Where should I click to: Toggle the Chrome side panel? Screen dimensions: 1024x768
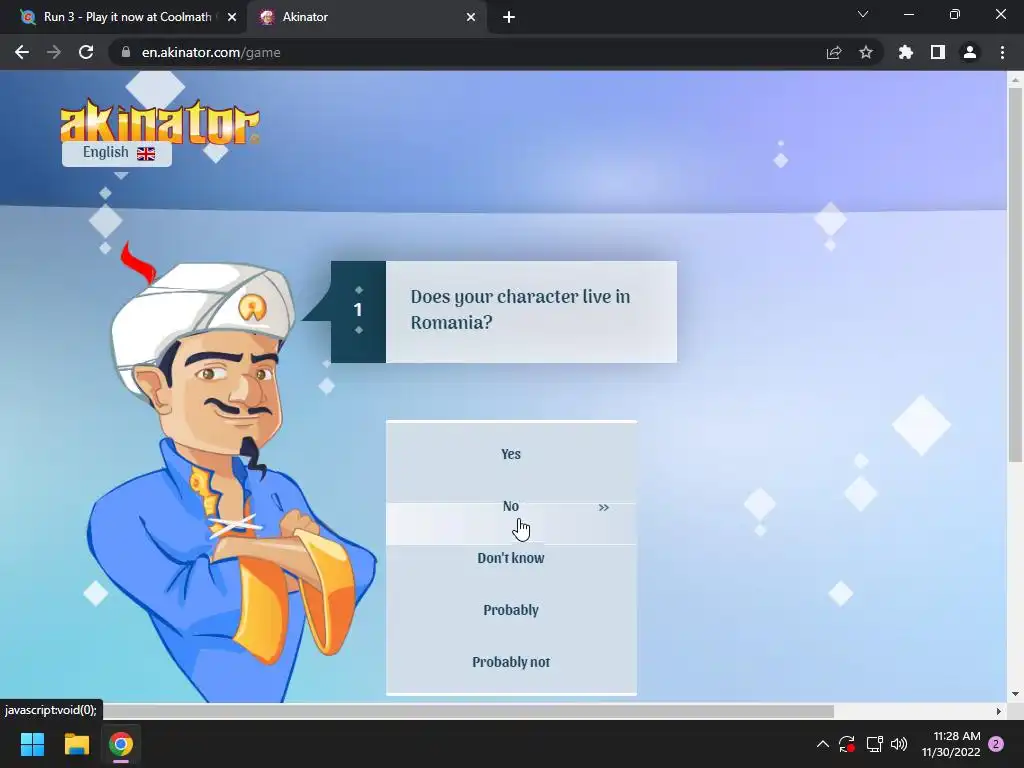click(938, 52)
